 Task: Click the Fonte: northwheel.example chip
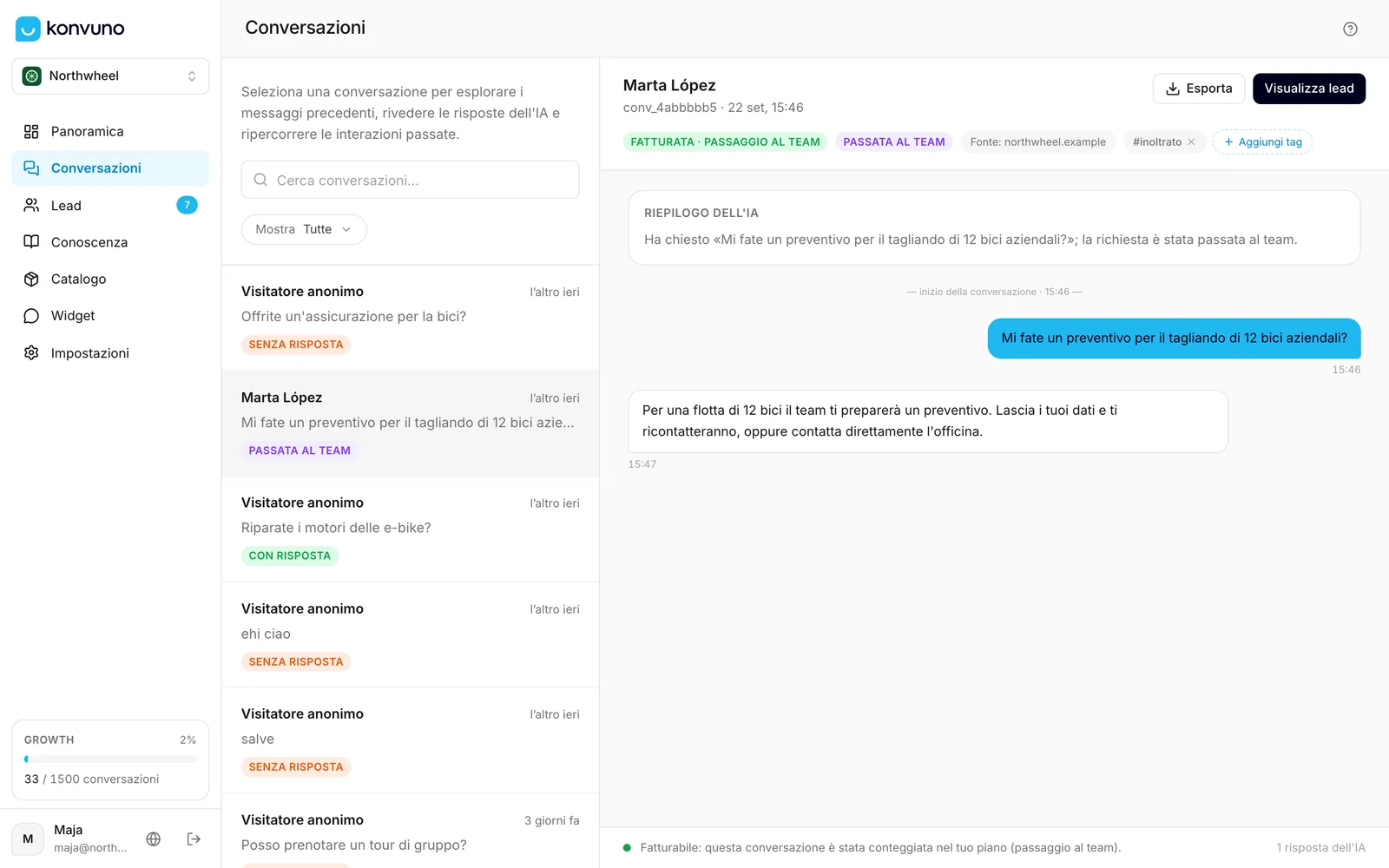(1037, 142)
